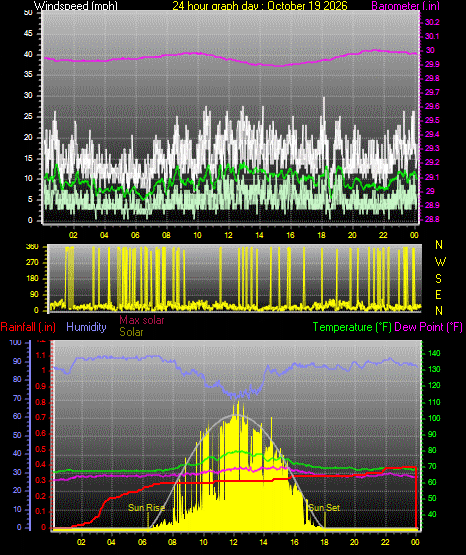Image resolution: width=466 pixels, height=555 pixels.
Task: Click the "Sun Rise" marker label
Action: [x=146, y=508]
